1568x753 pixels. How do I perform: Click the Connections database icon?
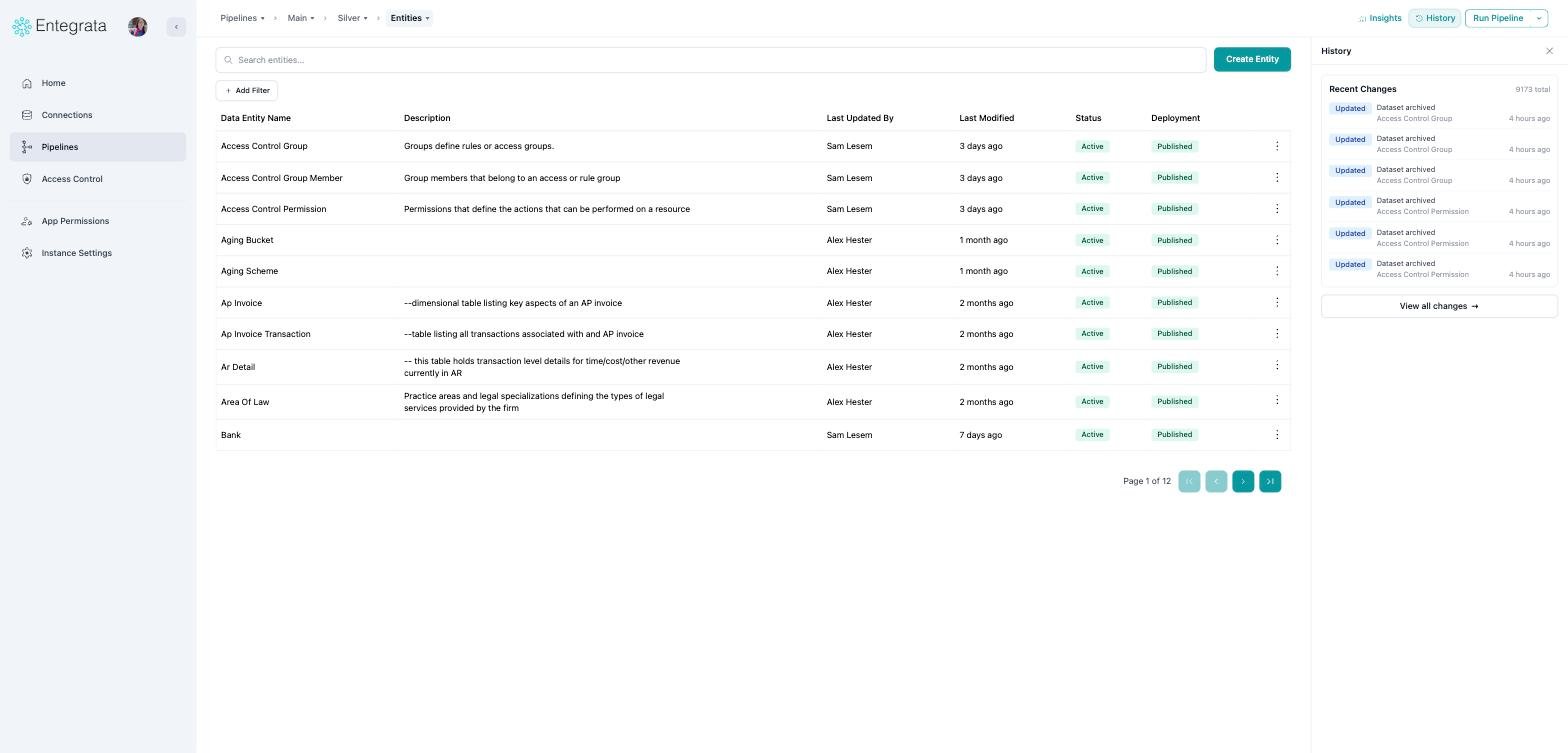click(27, 115)
